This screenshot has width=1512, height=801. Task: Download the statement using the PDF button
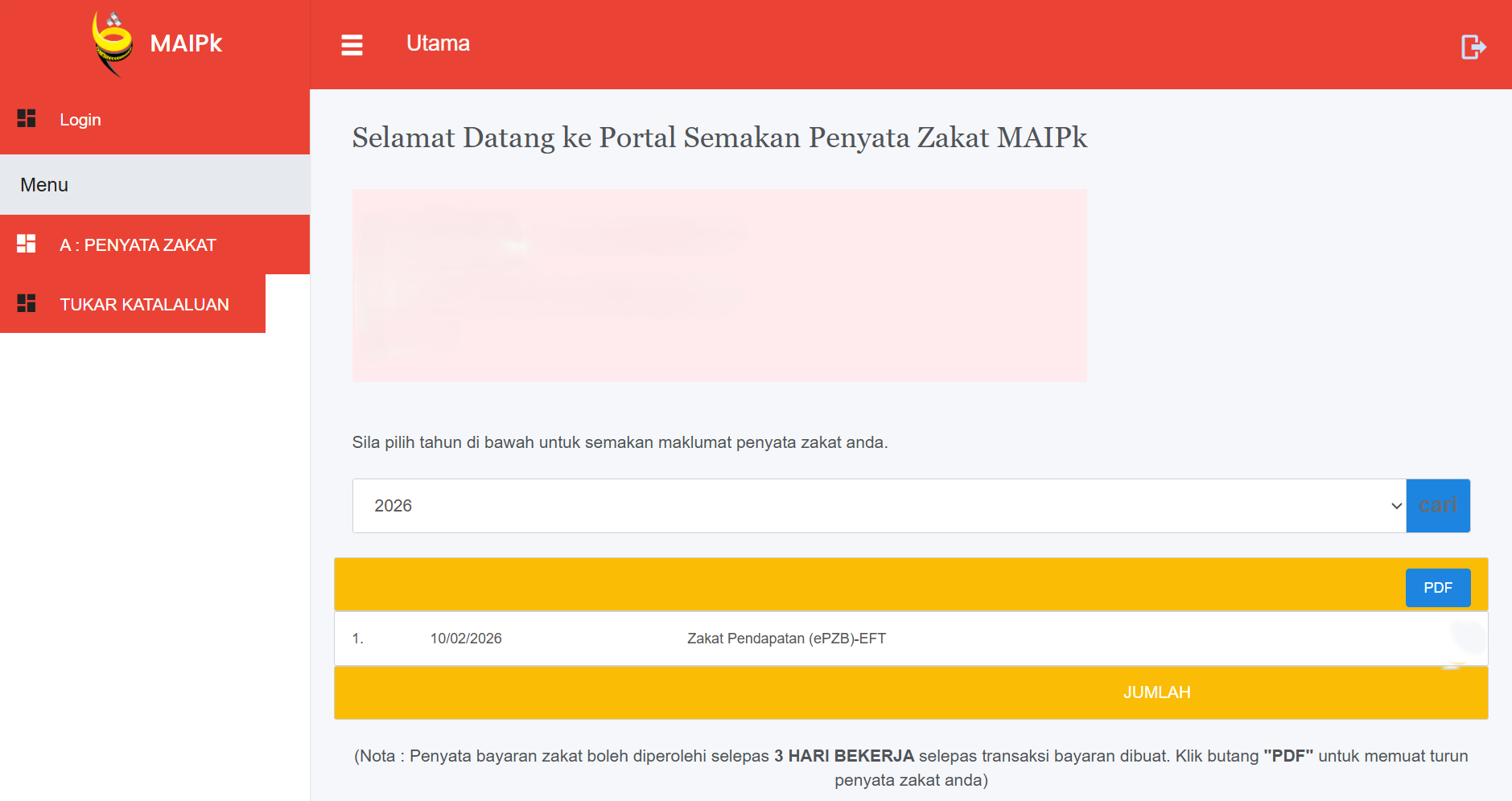click(x=1437, y=588)
